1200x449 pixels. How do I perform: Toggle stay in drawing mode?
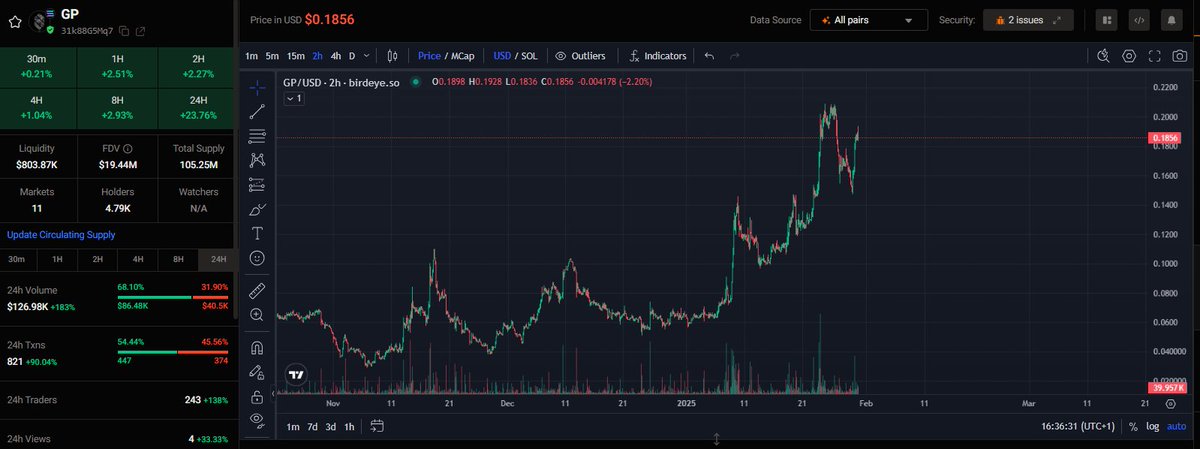pos(257,372)
